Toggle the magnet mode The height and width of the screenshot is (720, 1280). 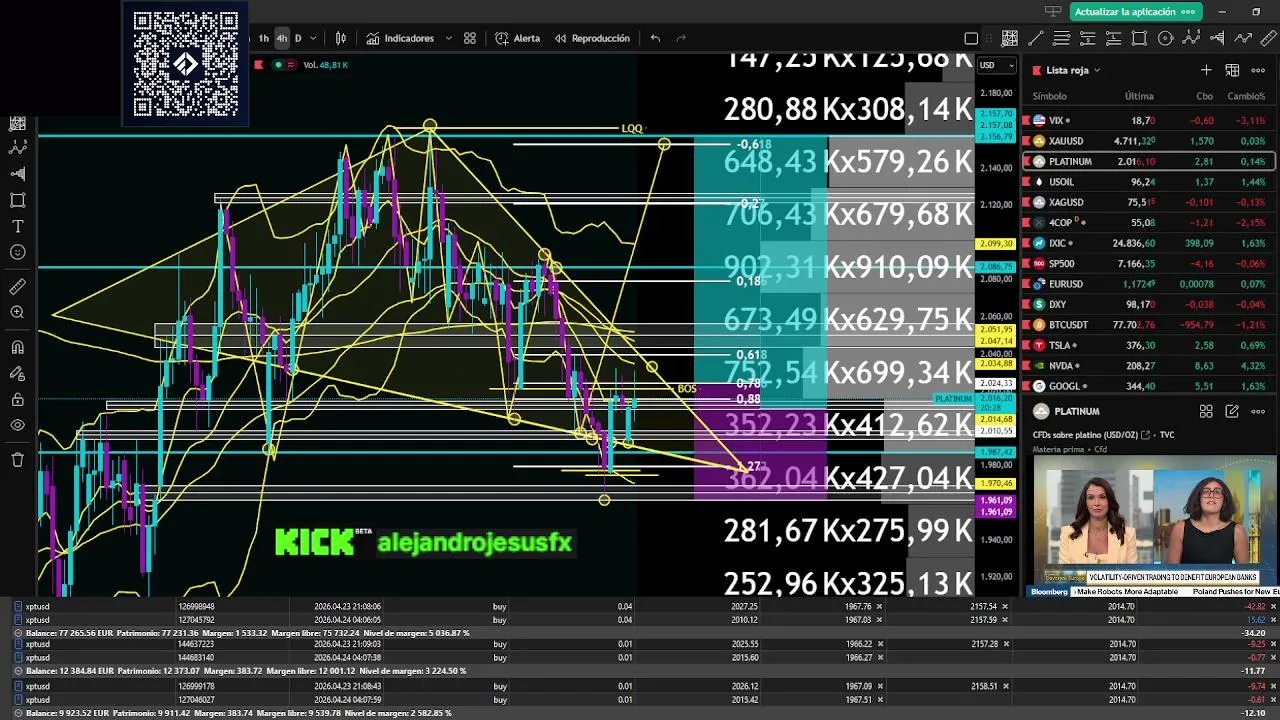(x=17, y=348)
